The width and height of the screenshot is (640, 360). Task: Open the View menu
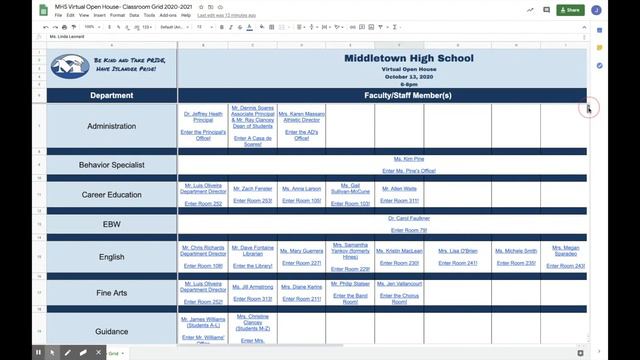pyautogui.click(x=84, y=15)
